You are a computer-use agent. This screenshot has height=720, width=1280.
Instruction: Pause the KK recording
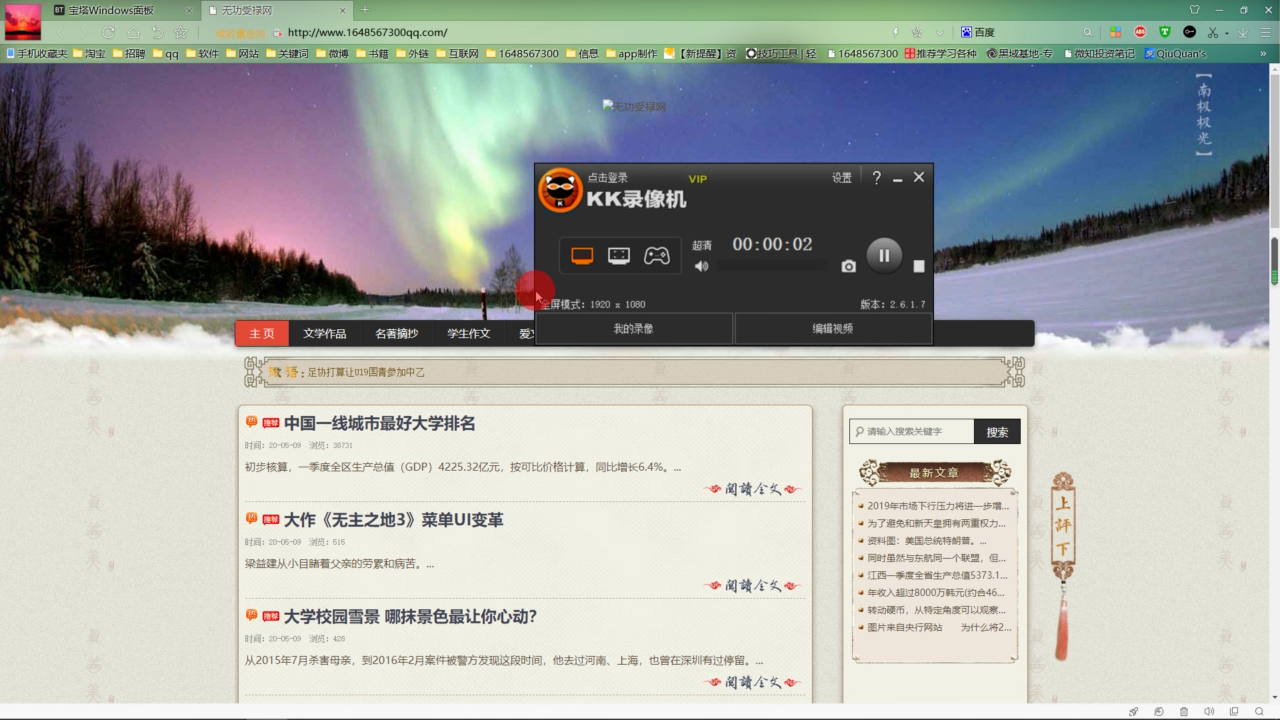point(884,255)
